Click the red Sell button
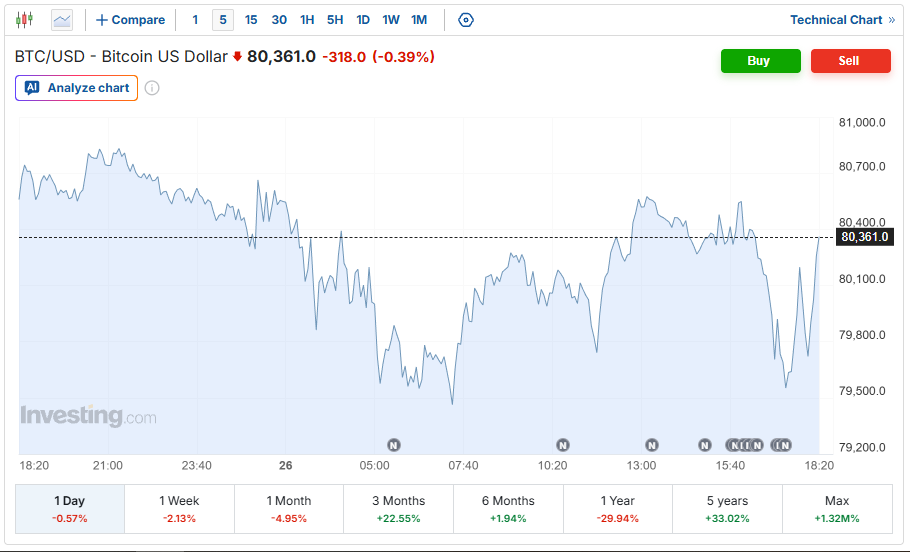This screenshot has height=552, width=910. click(850, 61)
